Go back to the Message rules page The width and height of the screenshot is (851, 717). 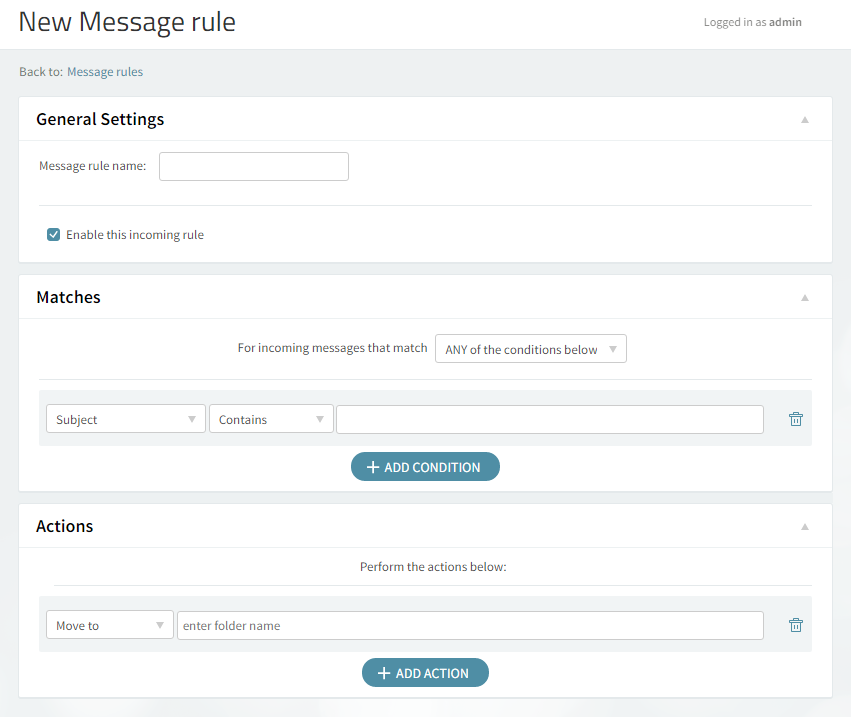tap(105, 72)
